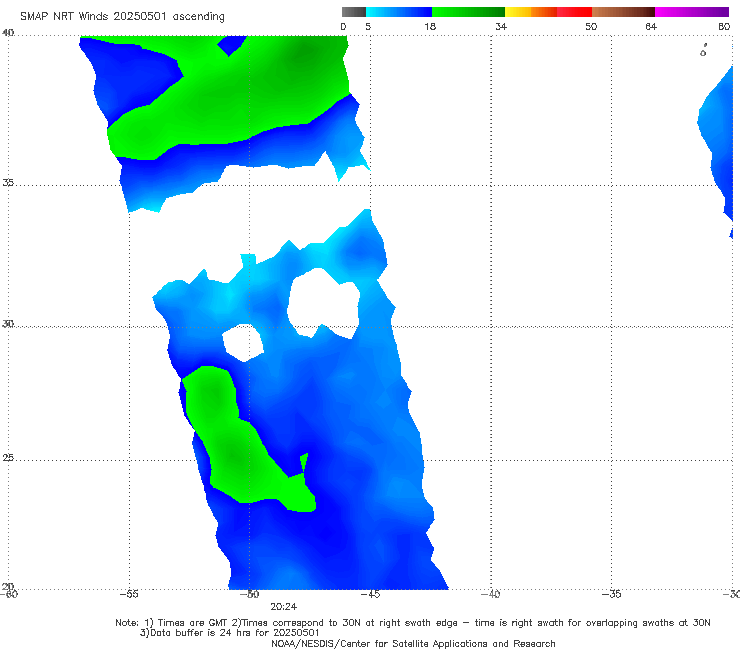Click the "64" label under the color scale

(651, 26)
